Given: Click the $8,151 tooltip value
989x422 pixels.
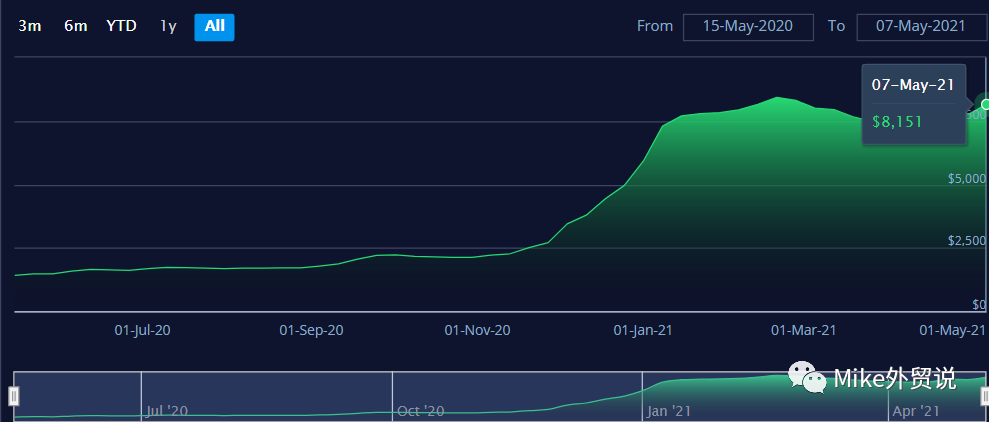Looking at the screenshot, I should (x=897, y=122).
